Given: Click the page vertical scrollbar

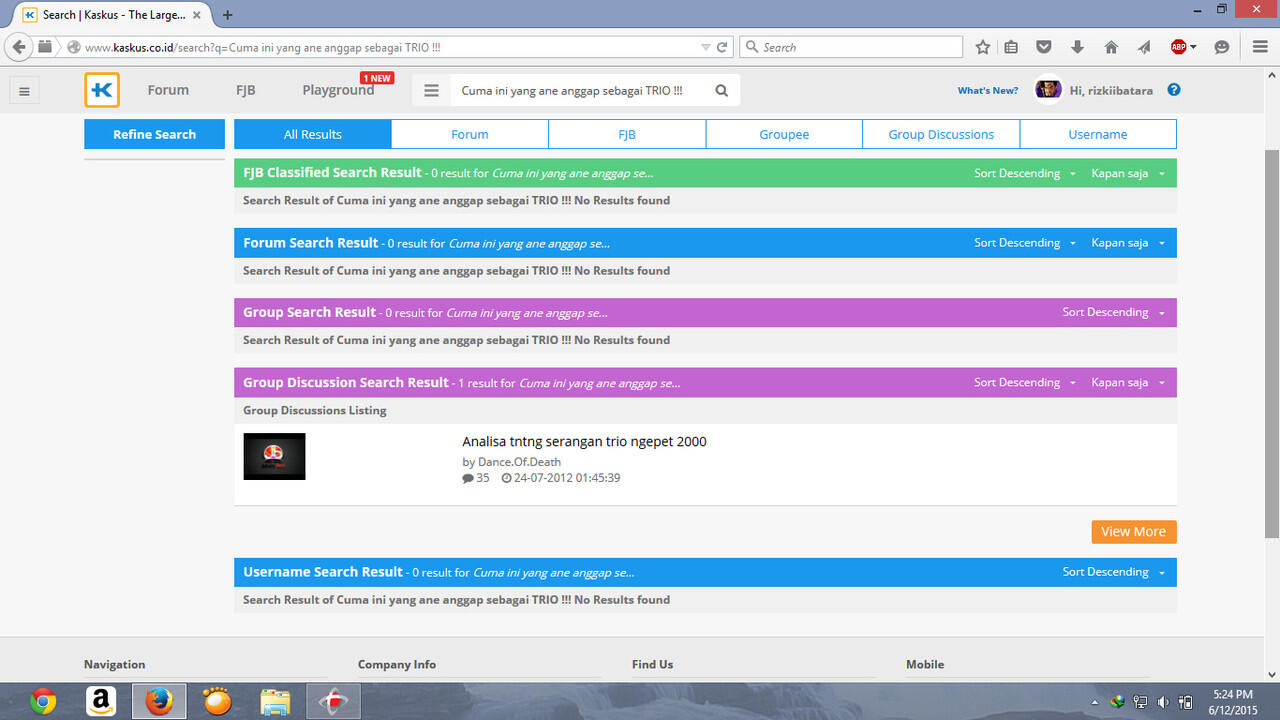Looking at the screenshot, I should [1272, 345].
